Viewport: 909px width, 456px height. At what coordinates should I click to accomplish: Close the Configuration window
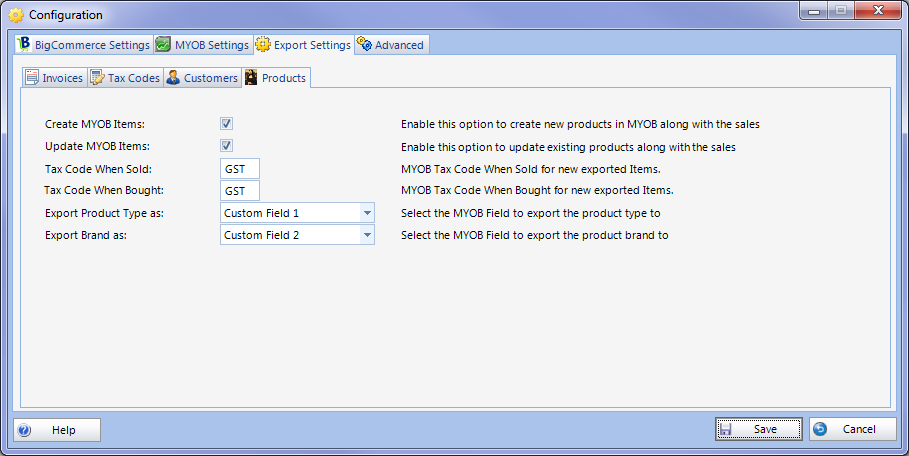(878, 10)
